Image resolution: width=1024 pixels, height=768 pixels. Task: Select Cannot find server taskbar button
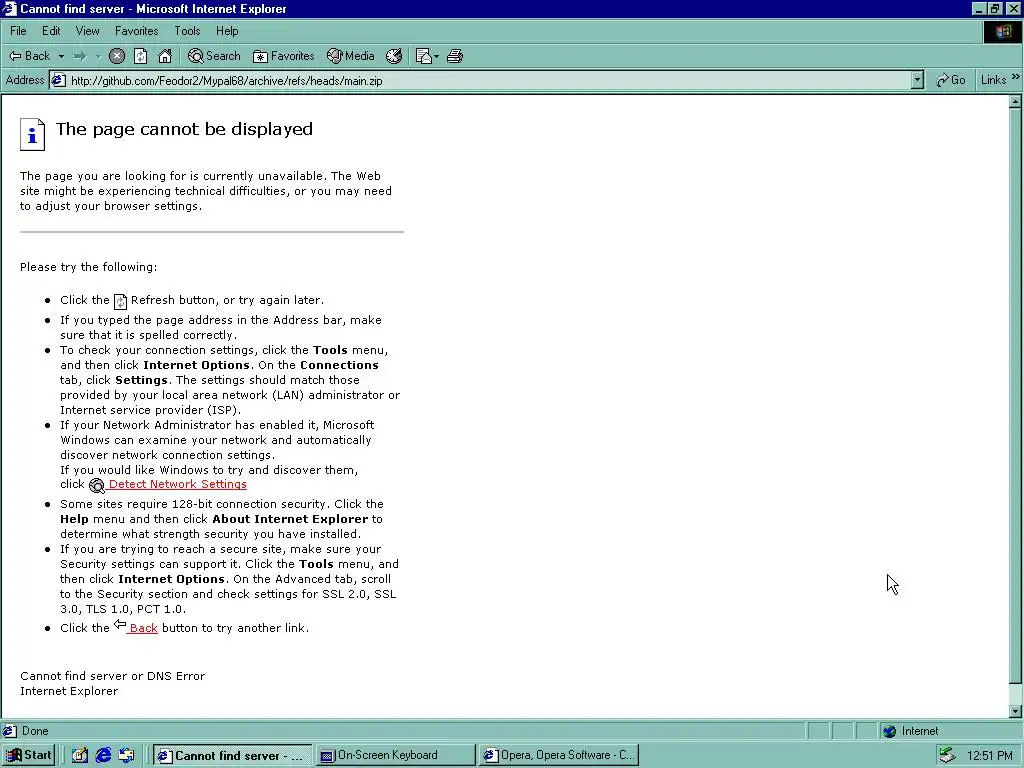[x=232, y=755]
